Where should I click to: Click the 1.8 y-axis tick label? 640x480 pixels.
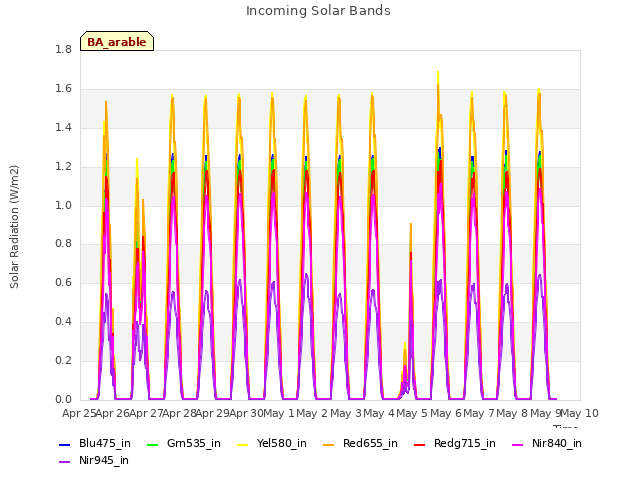(63, 49)
